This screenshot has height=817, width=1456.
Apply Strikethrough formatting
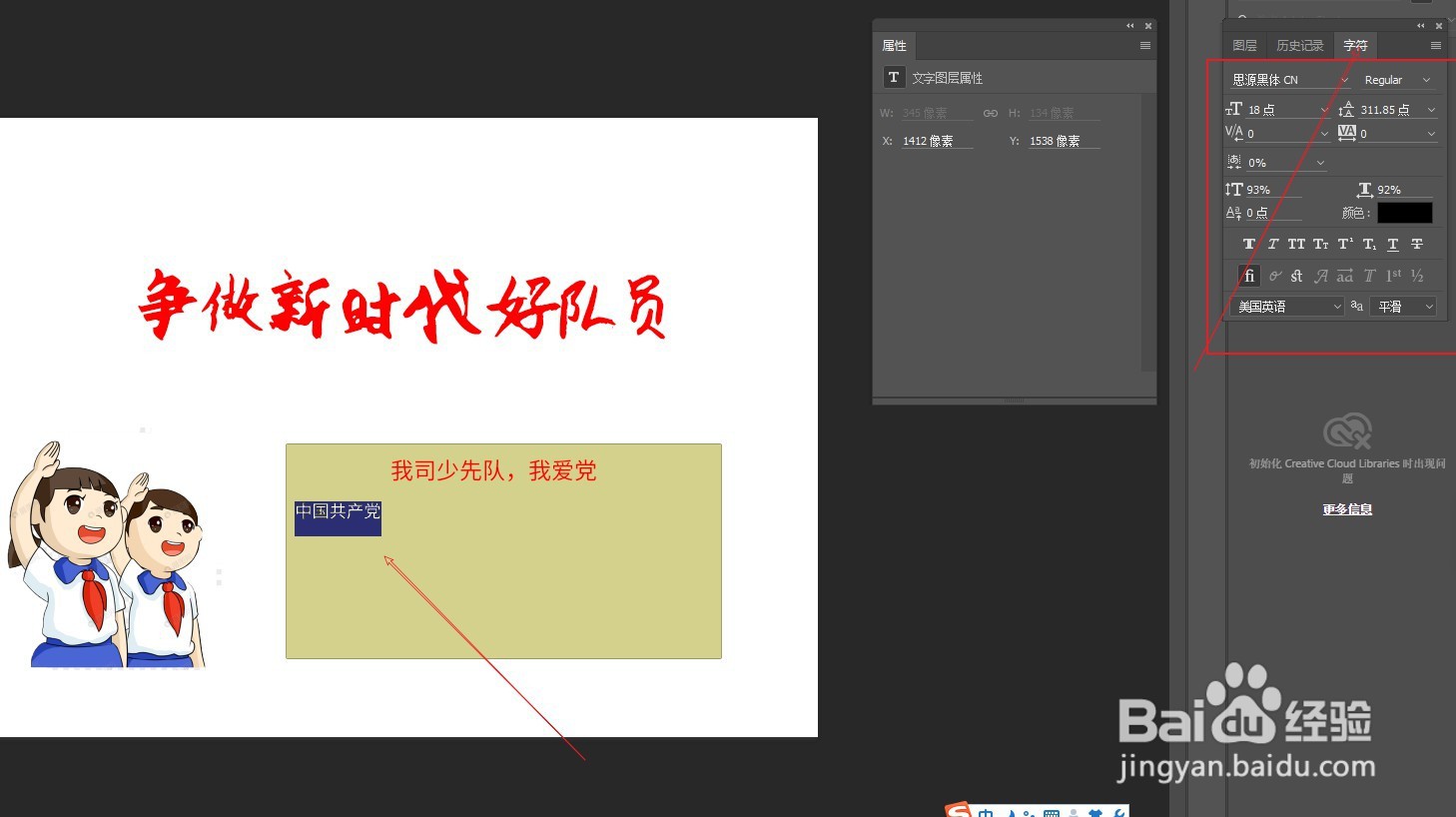click(x=1417, y=244)
